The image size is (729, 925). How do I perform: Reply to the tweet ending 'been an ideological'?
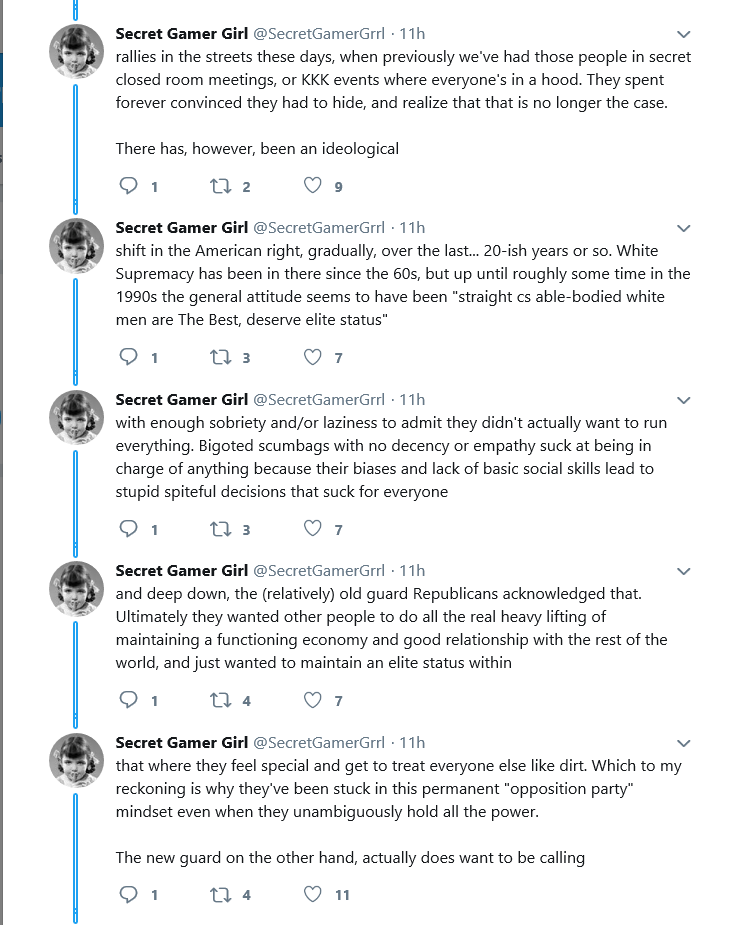point(129,186)
